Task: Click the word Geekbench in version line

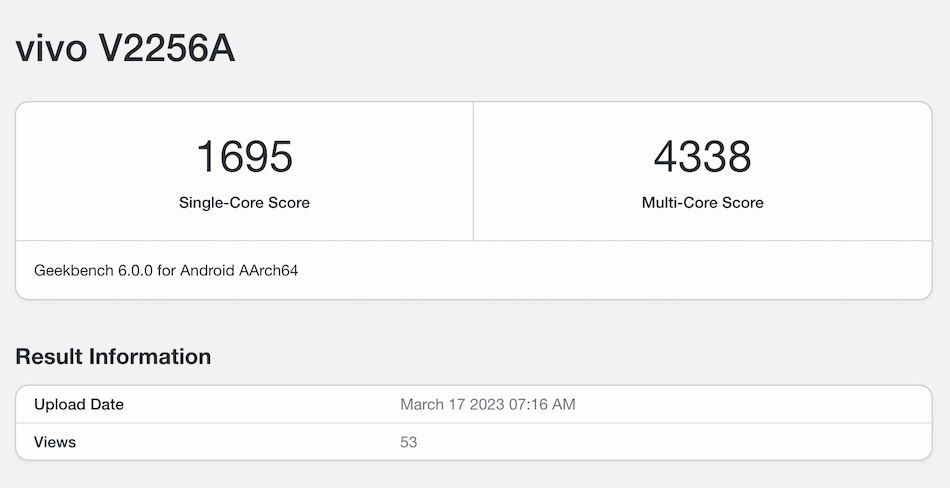Action: tap(72, 271)
